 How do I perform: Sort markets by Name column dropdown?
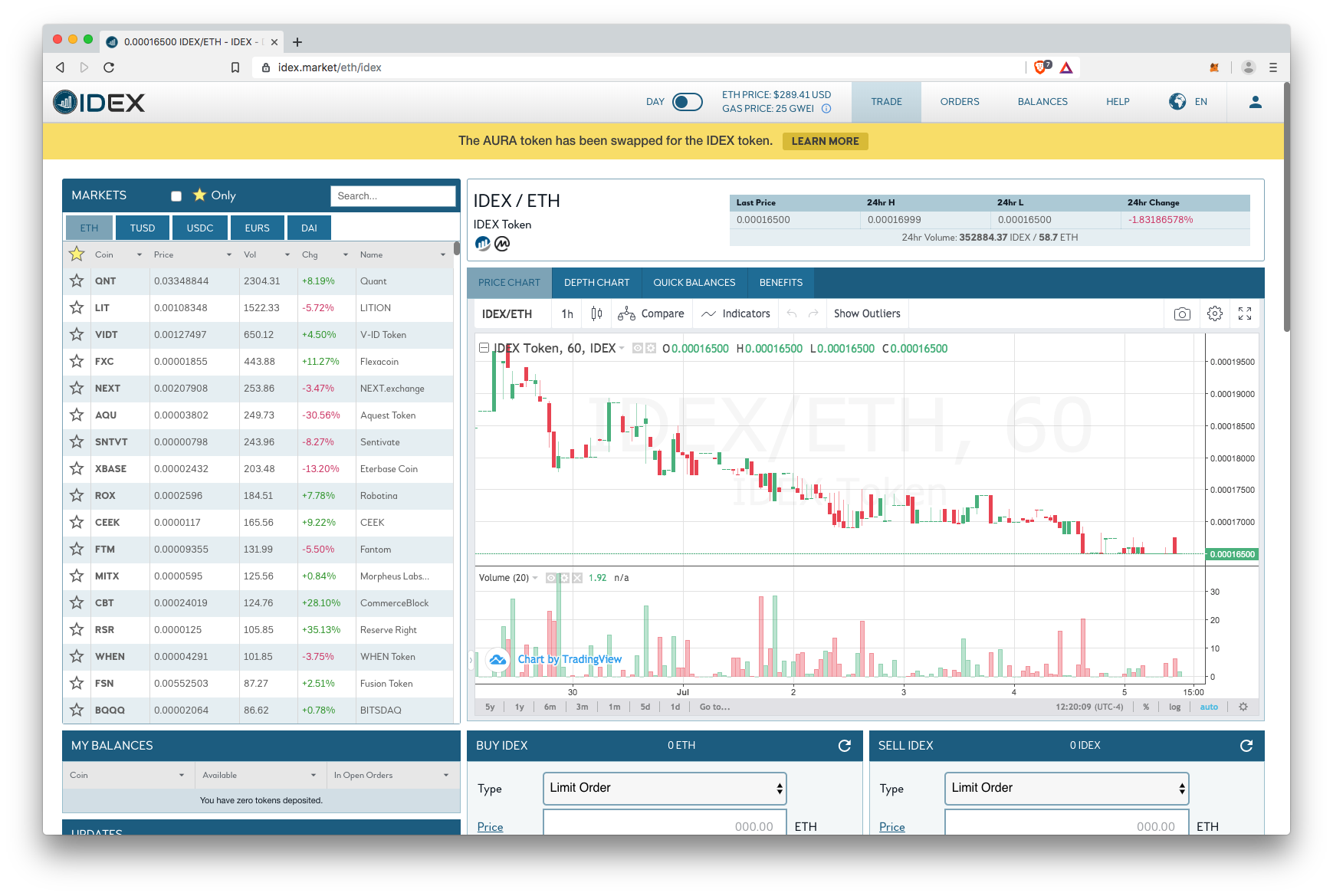pyautogui.click(x=443, y=254)
